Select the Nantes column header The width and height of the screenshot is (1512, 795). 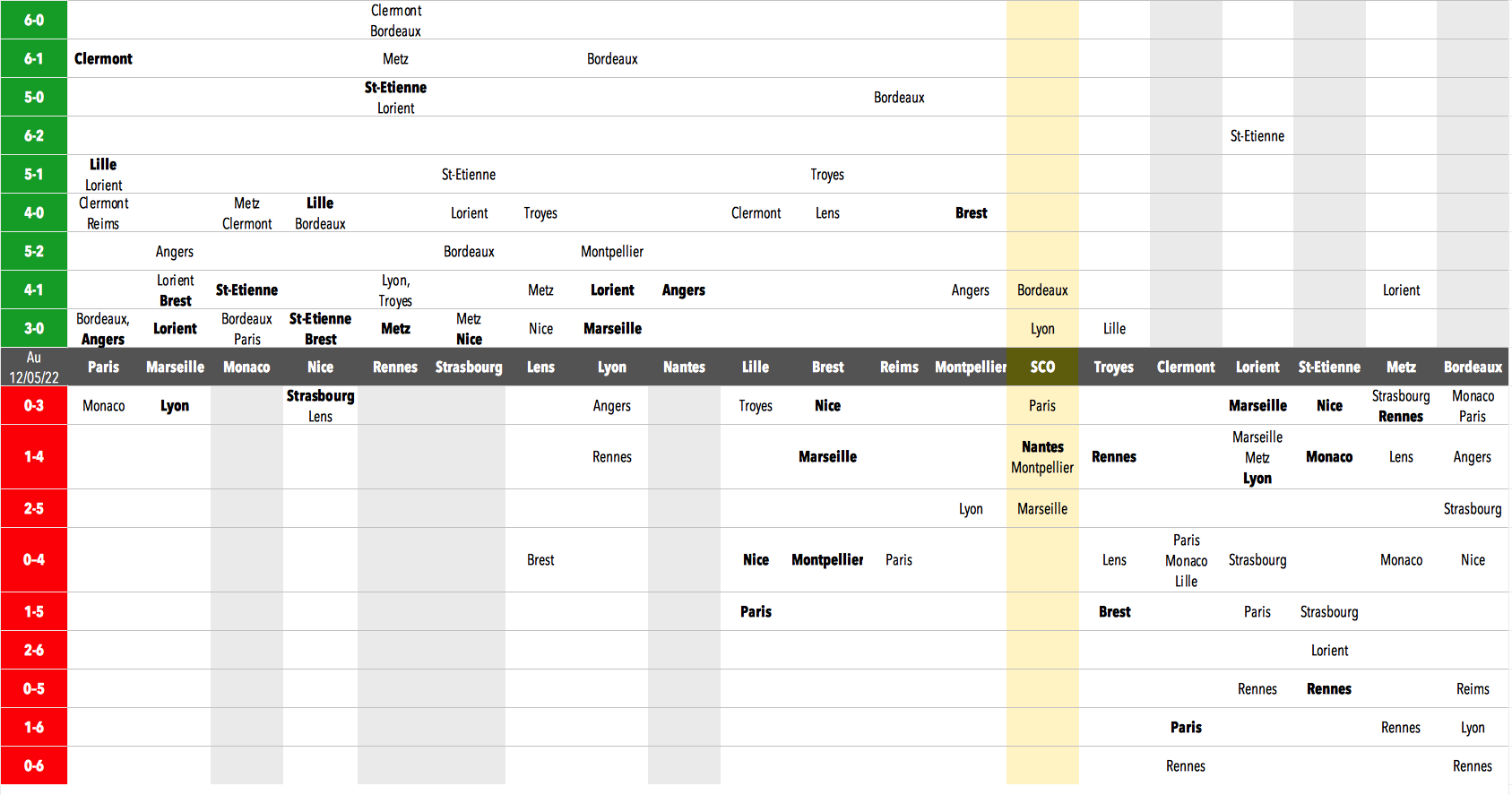coord(684,367)
